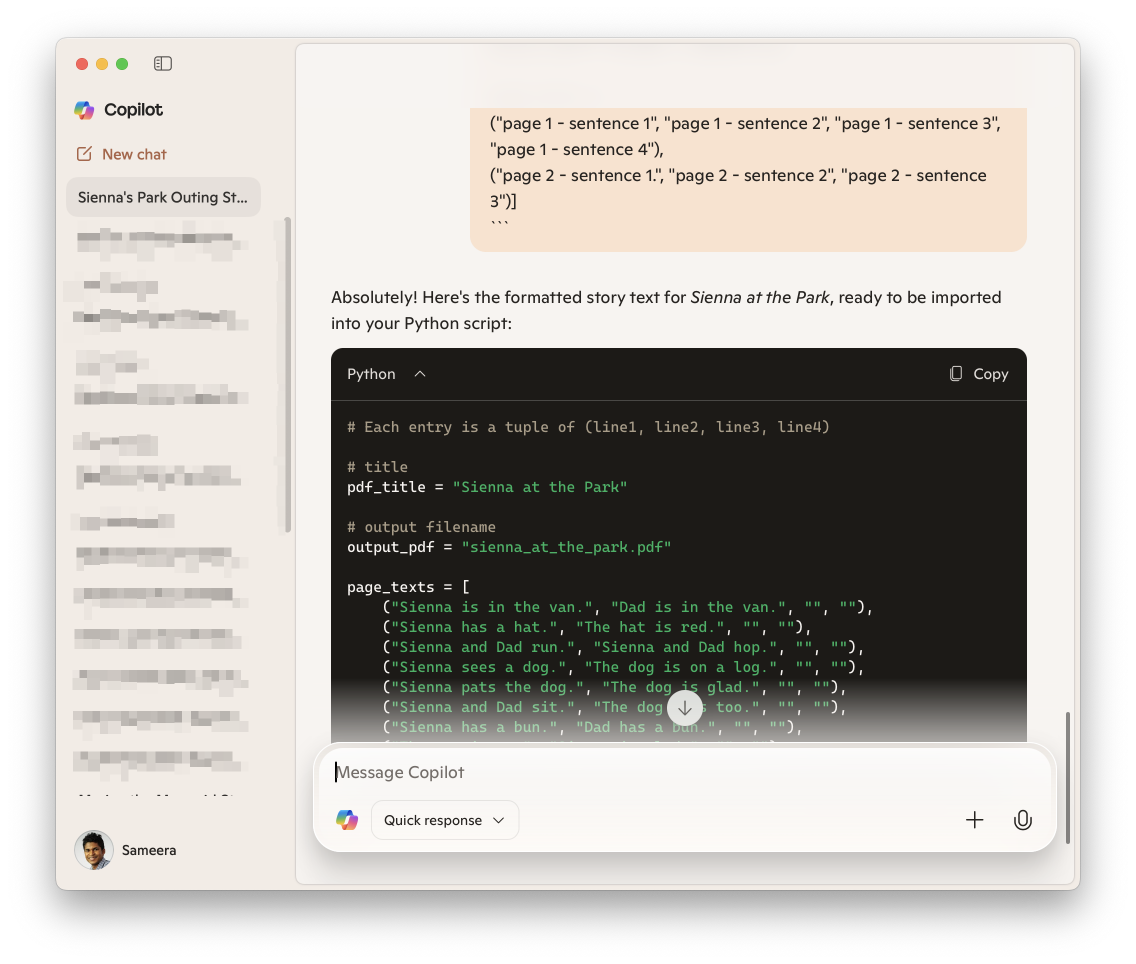Click the "# Each entry is a tuple" comment
Viewport: 1136px width, 964px height.
coord(588,427)
